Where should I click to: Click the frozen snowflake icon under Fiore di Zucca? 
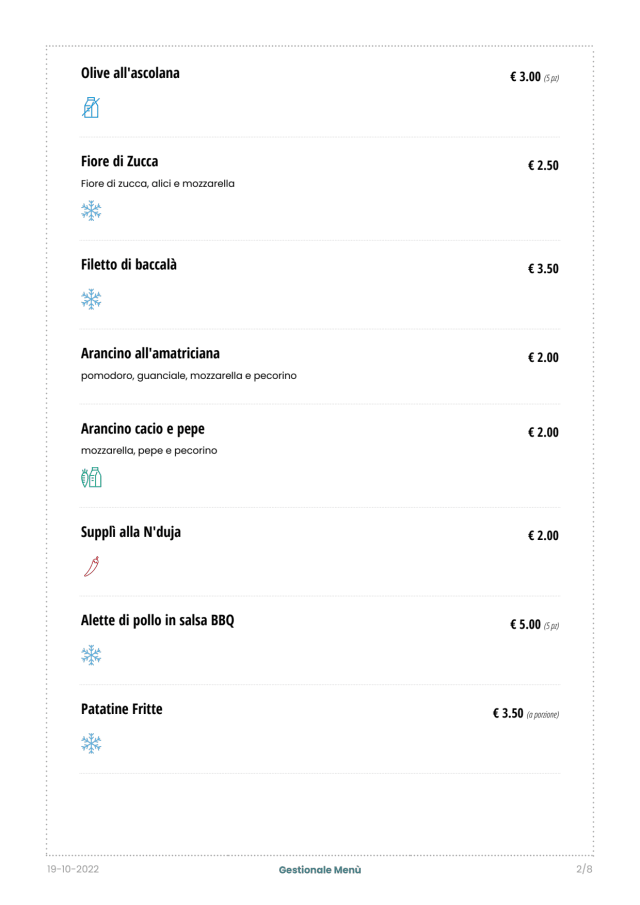(91, 210)
